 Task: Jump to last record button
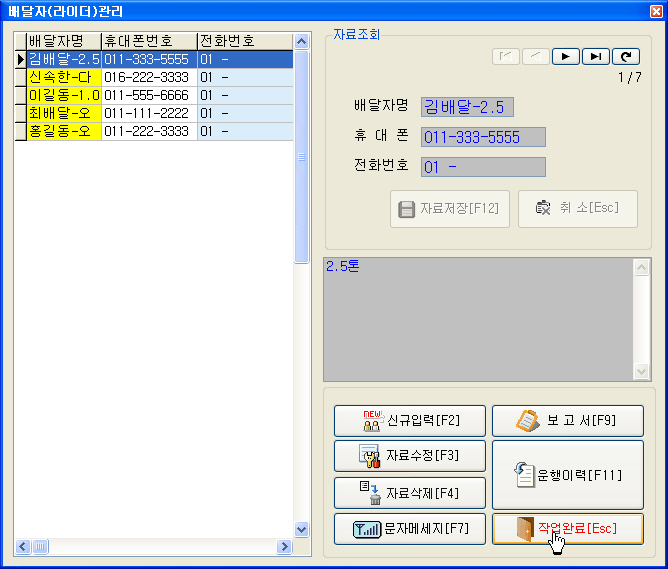click(596, 56)
